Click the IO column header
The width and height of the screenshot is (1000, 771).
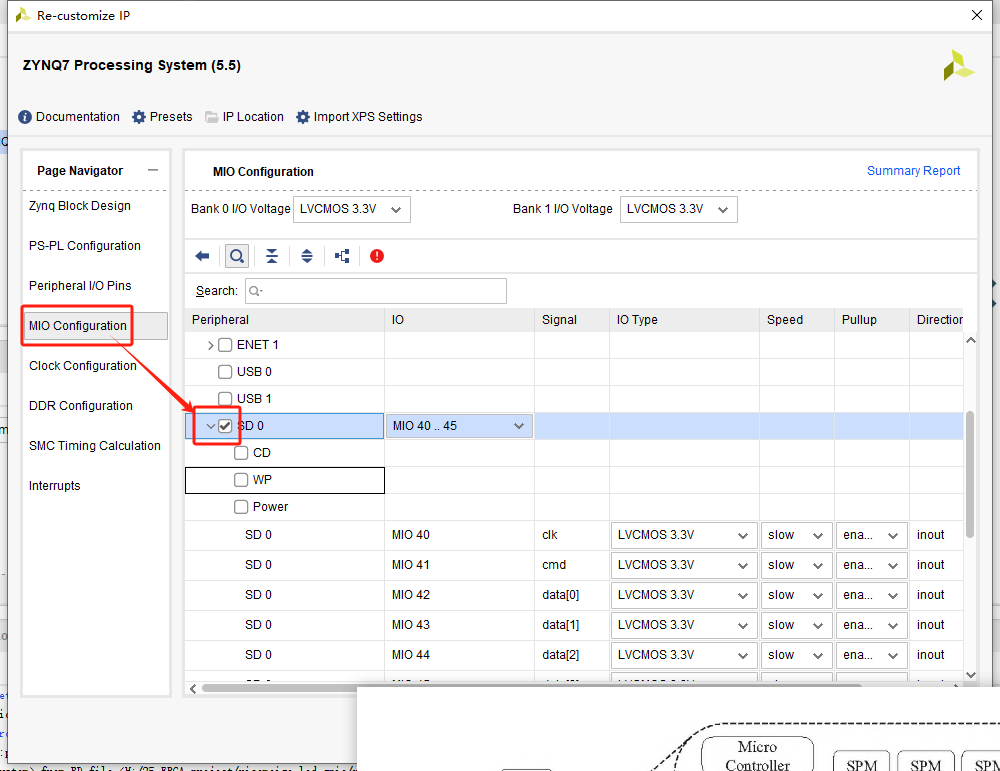pyautogui.click(x=459, y=320)
